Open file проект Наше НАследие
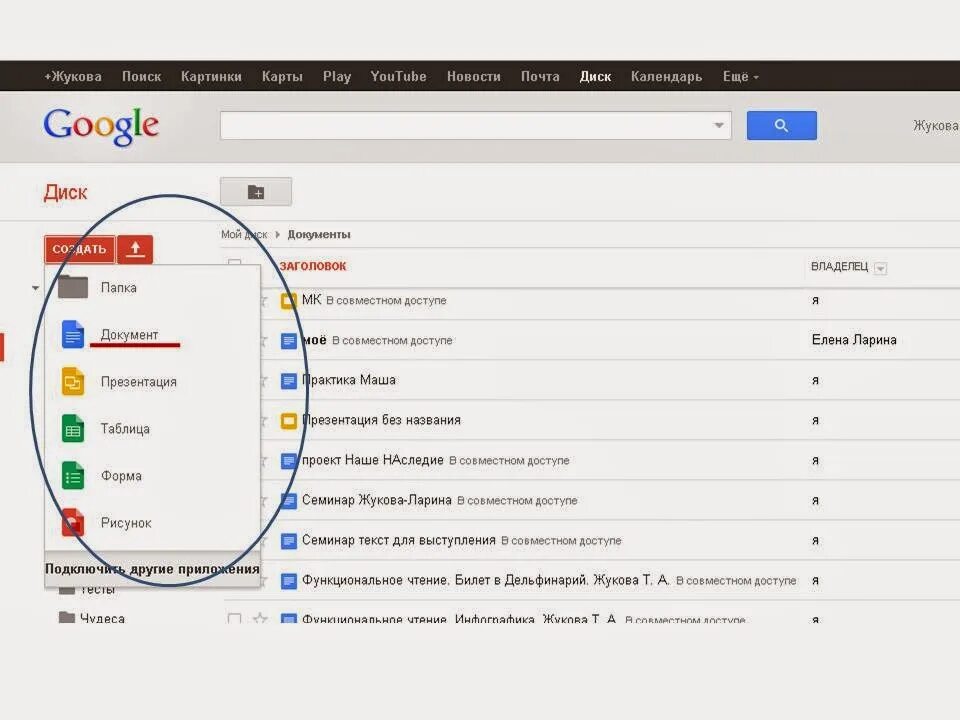The image size is (960, 720). (373, 460)
